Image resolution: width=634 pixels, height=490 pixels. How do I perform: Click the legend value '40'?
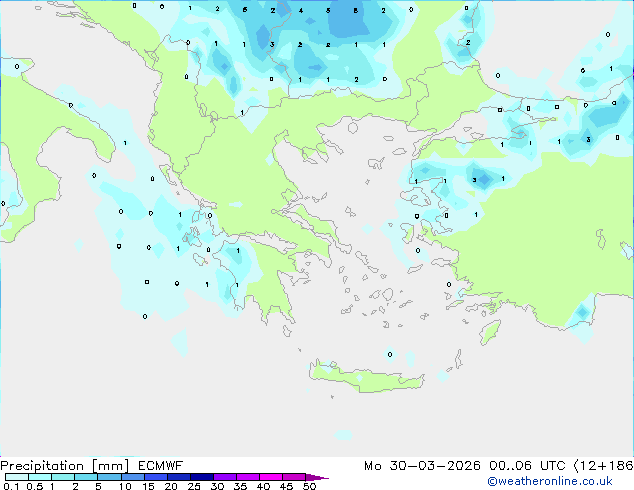pos(263,486)
